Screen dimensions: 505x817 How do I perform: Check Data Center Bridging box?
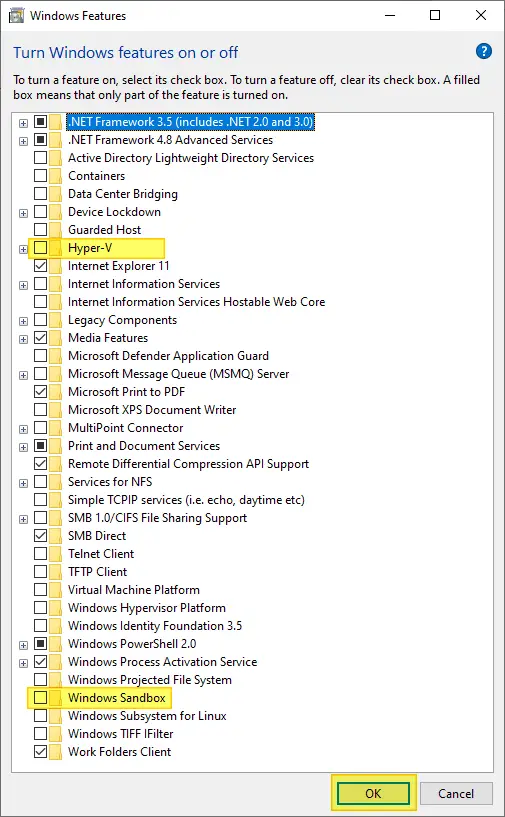[40, 193]
